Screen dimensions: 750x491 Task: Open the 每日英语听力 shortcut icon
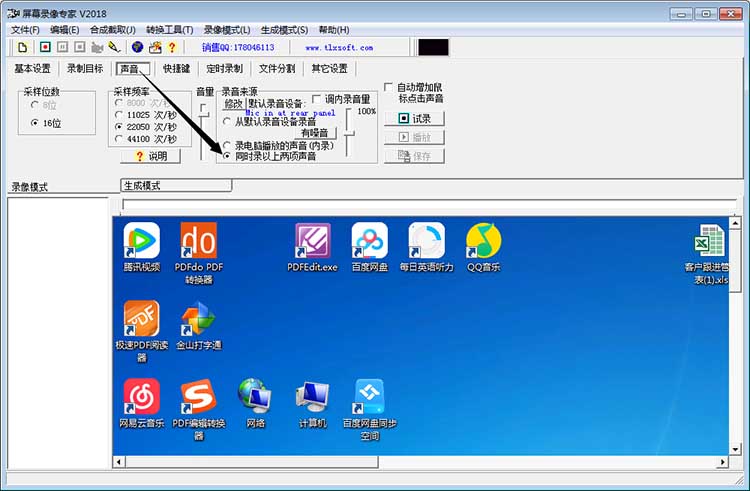point(426,247)
